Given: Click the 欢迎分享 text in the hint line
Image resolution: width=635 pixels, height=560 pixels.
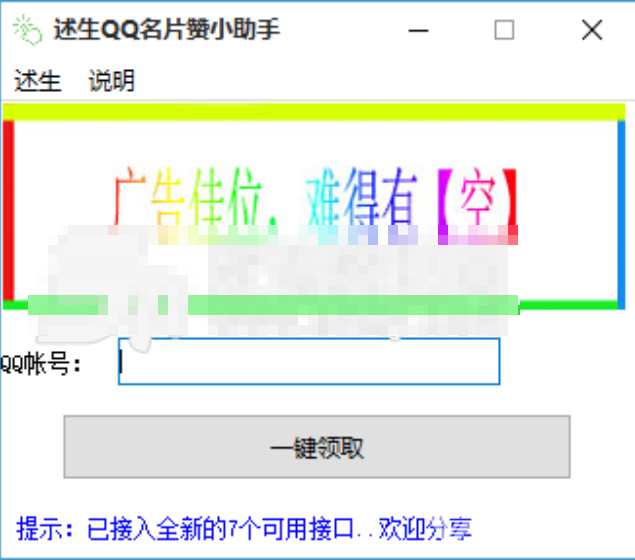Looking at the screenshot, I should (425, 528).
